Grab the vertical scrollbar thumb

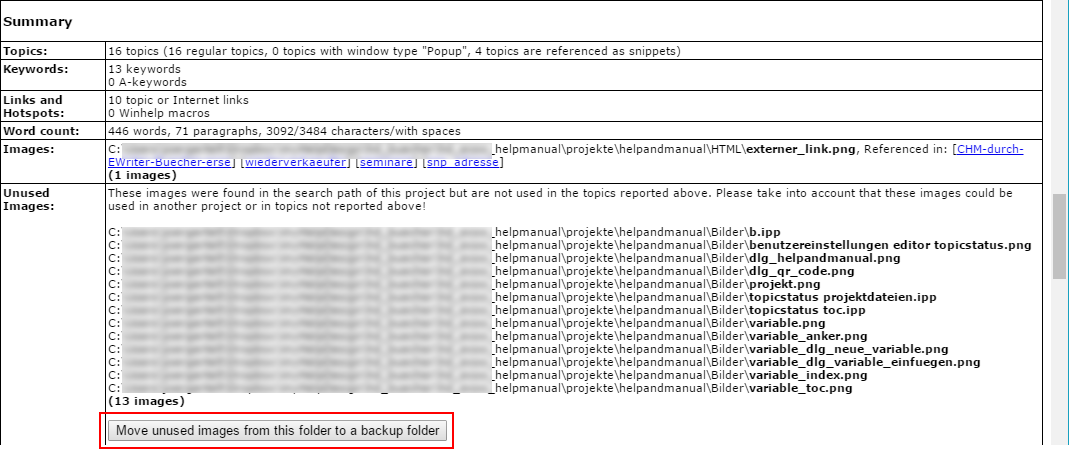pyautogui.click(x=1059, y=235)
